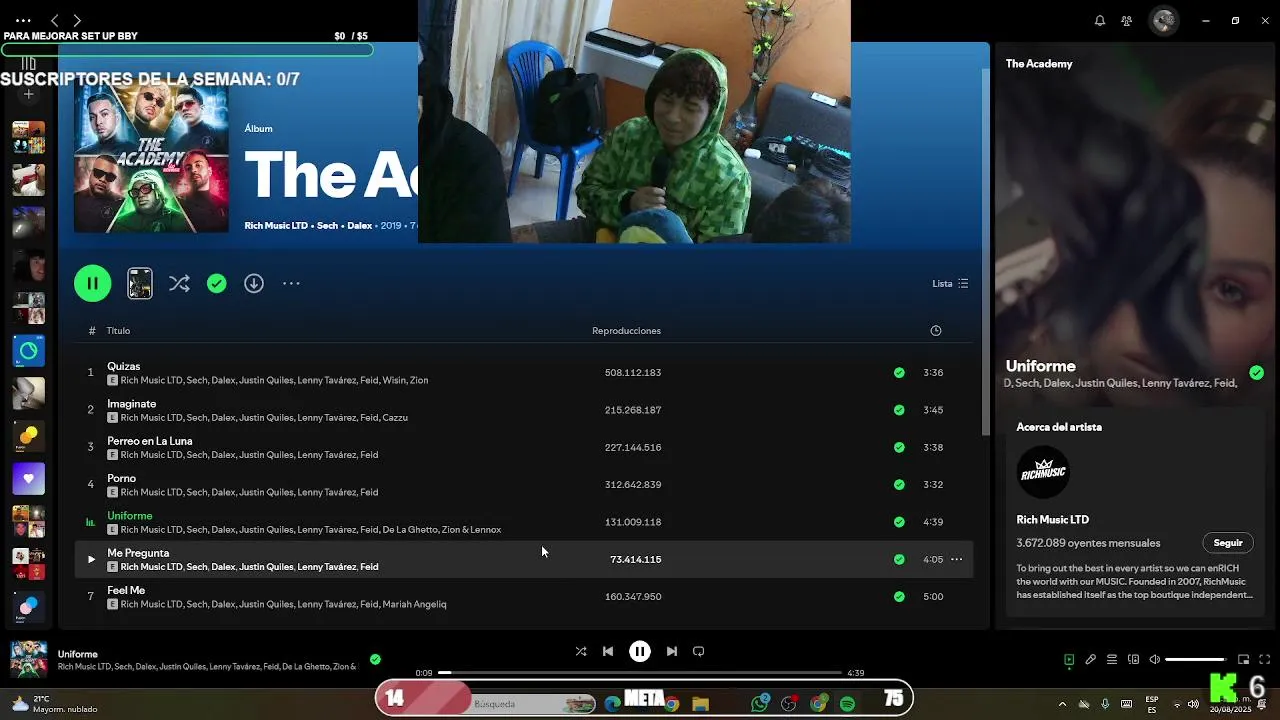Image resolution: width=1280 pixels, height=720 pixels.
Task: Open friend activity icon beside the bell
Action: tap(1127, 20)
